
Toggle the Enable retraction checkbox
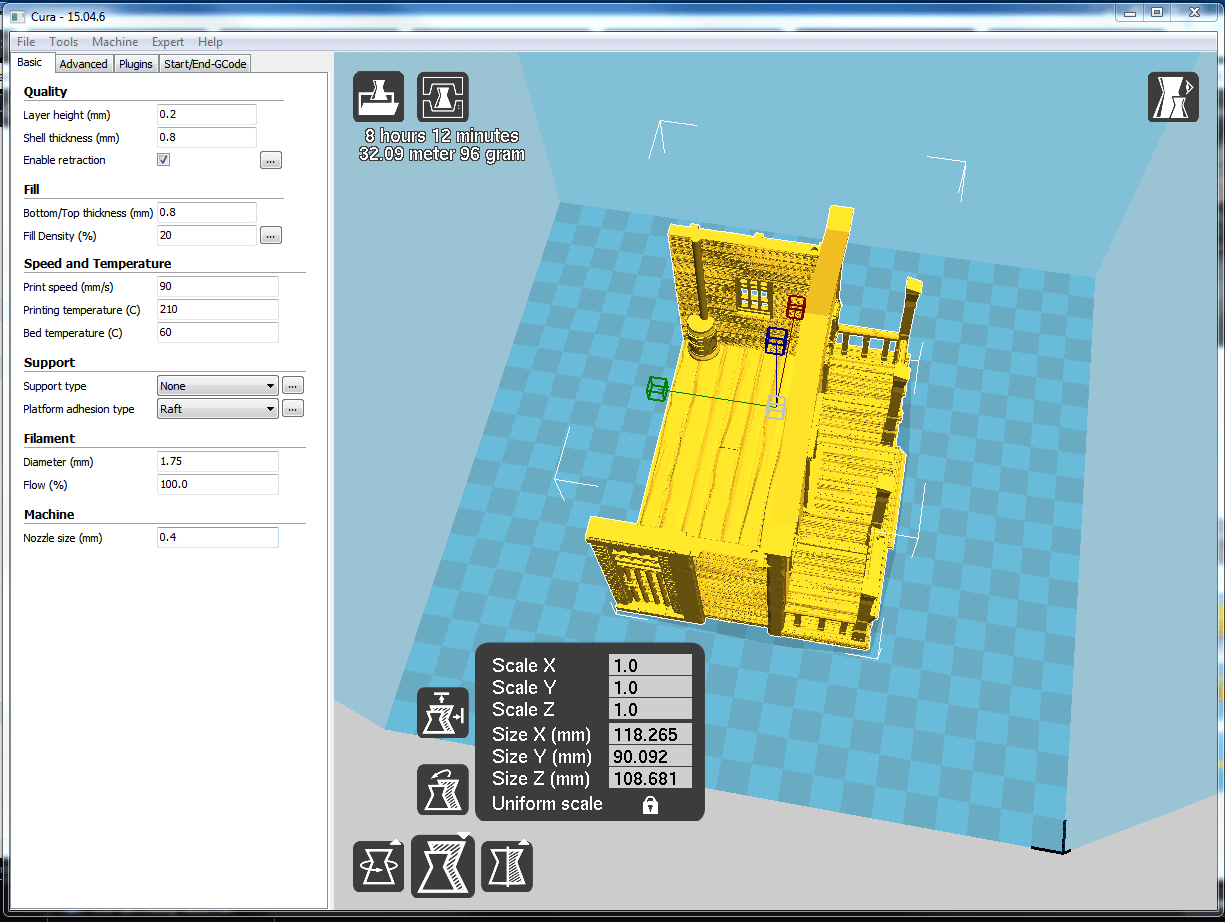click(x=163, y=159)
